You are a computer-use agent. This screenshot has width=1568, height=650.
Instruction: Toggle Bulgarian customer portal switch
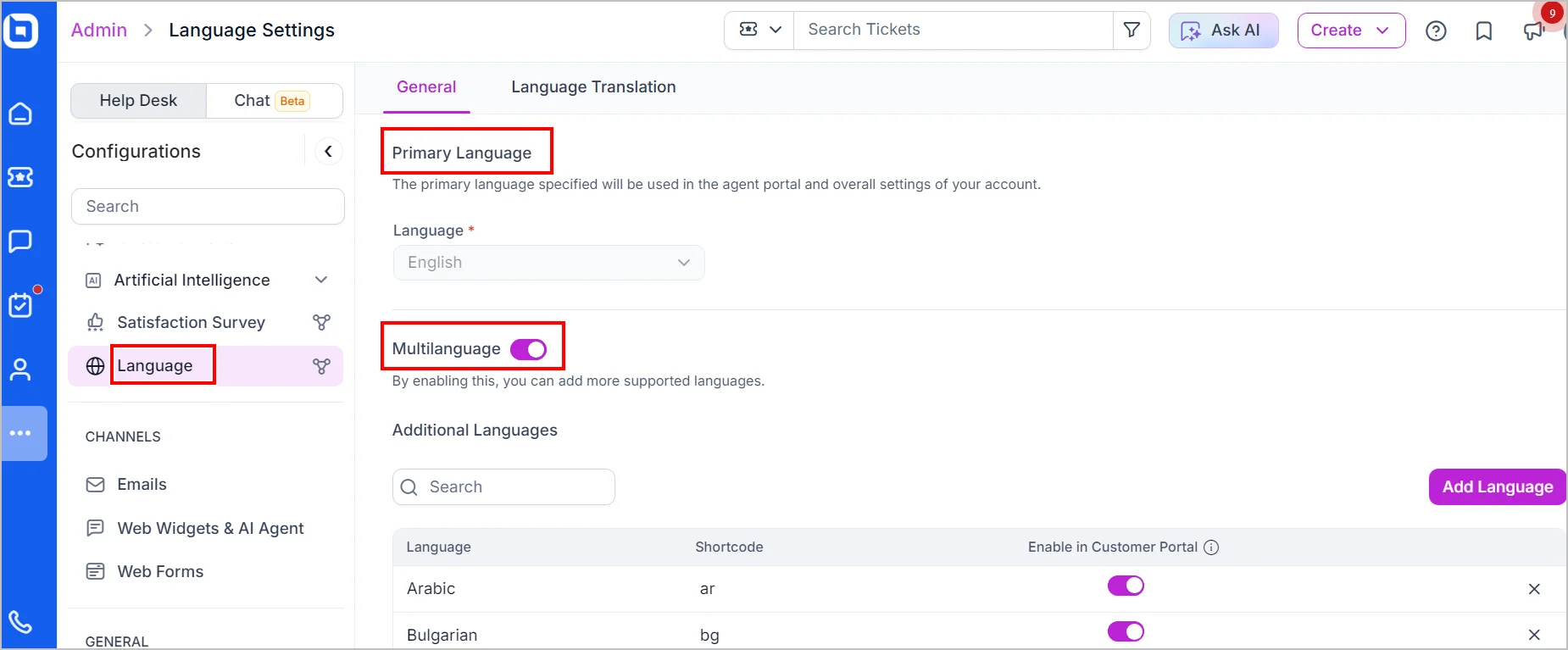pyautogui.click(x=1126, y=632)
